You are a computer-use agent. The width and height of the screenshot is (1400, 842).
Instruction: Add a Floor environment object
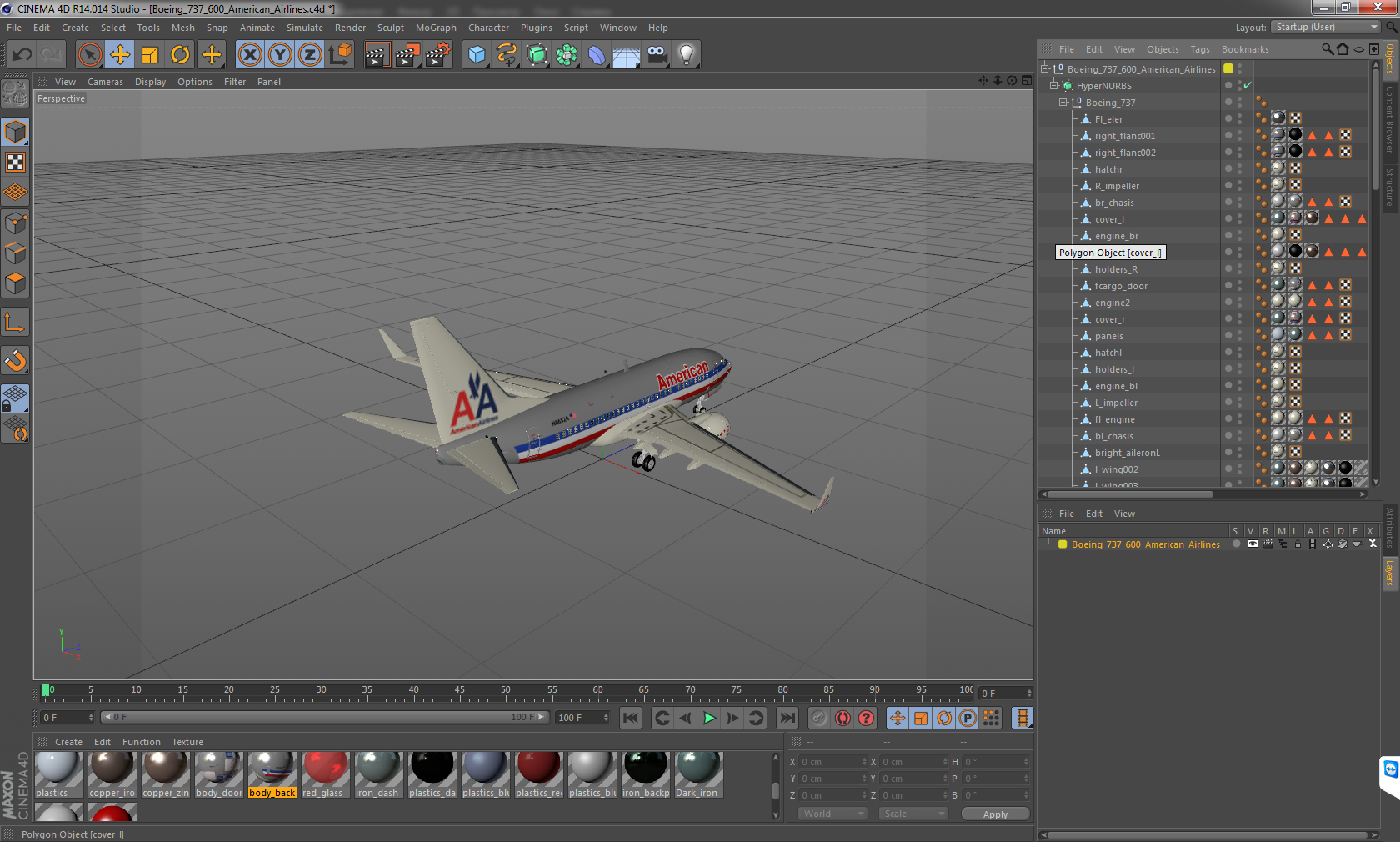click(627, 55)
